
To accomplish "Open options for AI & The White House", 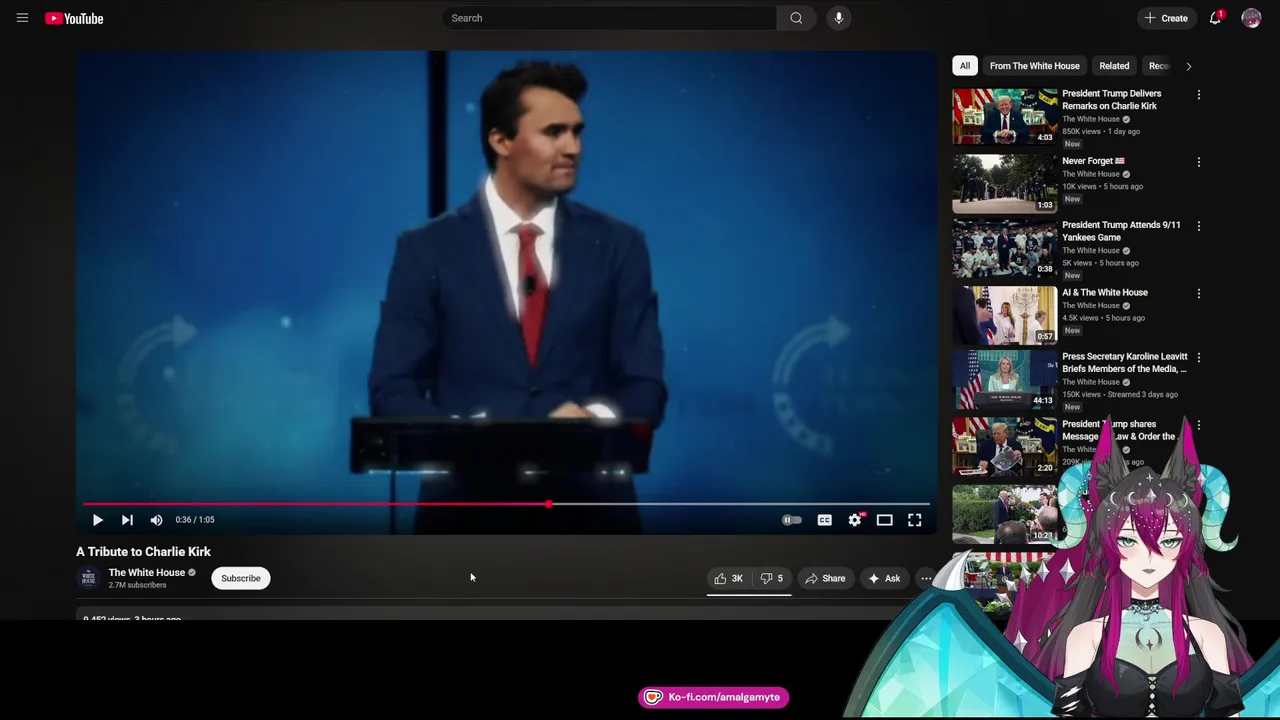I will [1199, 294].
